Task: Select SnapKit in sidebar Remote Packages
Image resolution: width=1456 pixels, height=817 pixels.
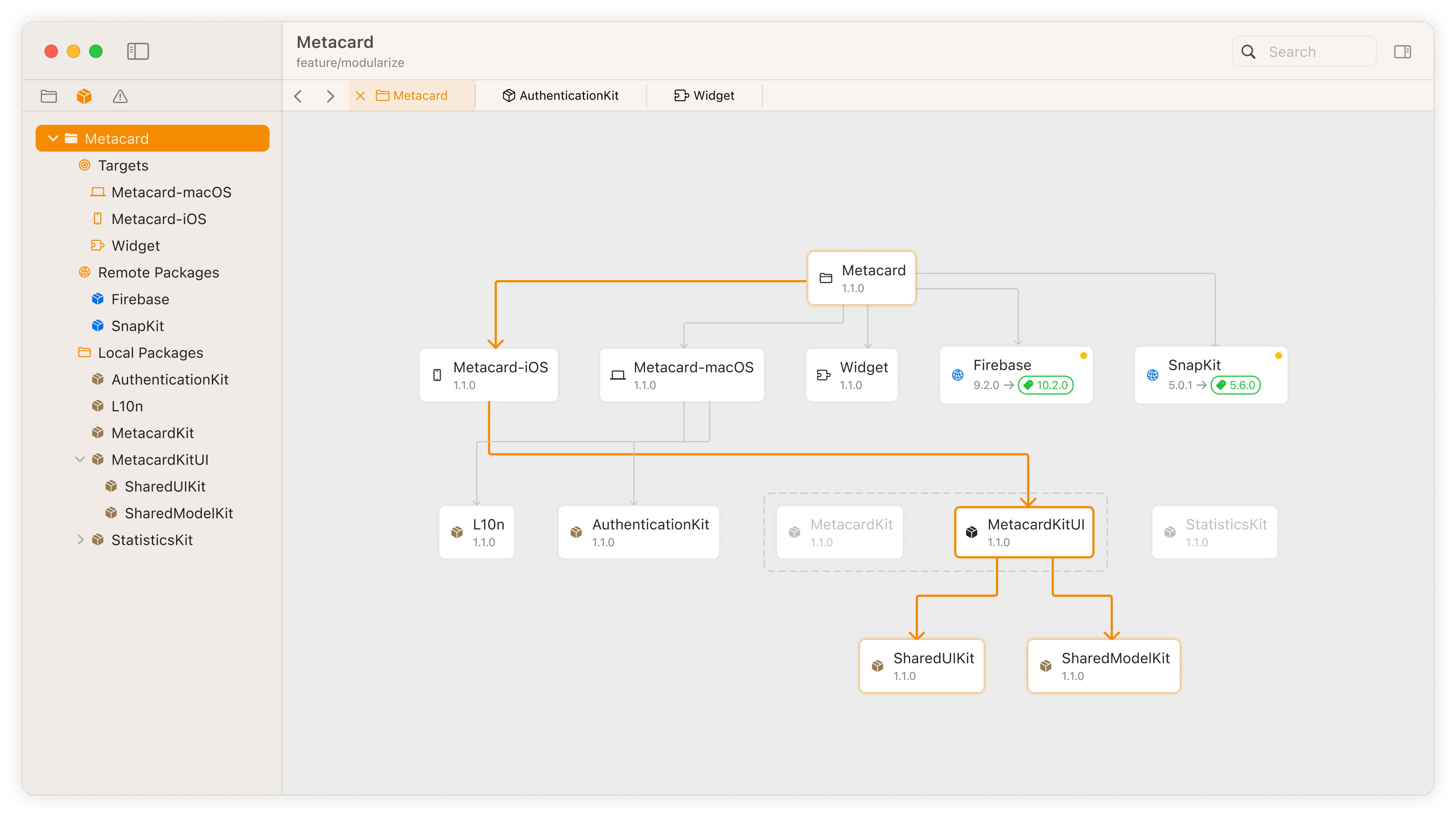Action: 137,326
